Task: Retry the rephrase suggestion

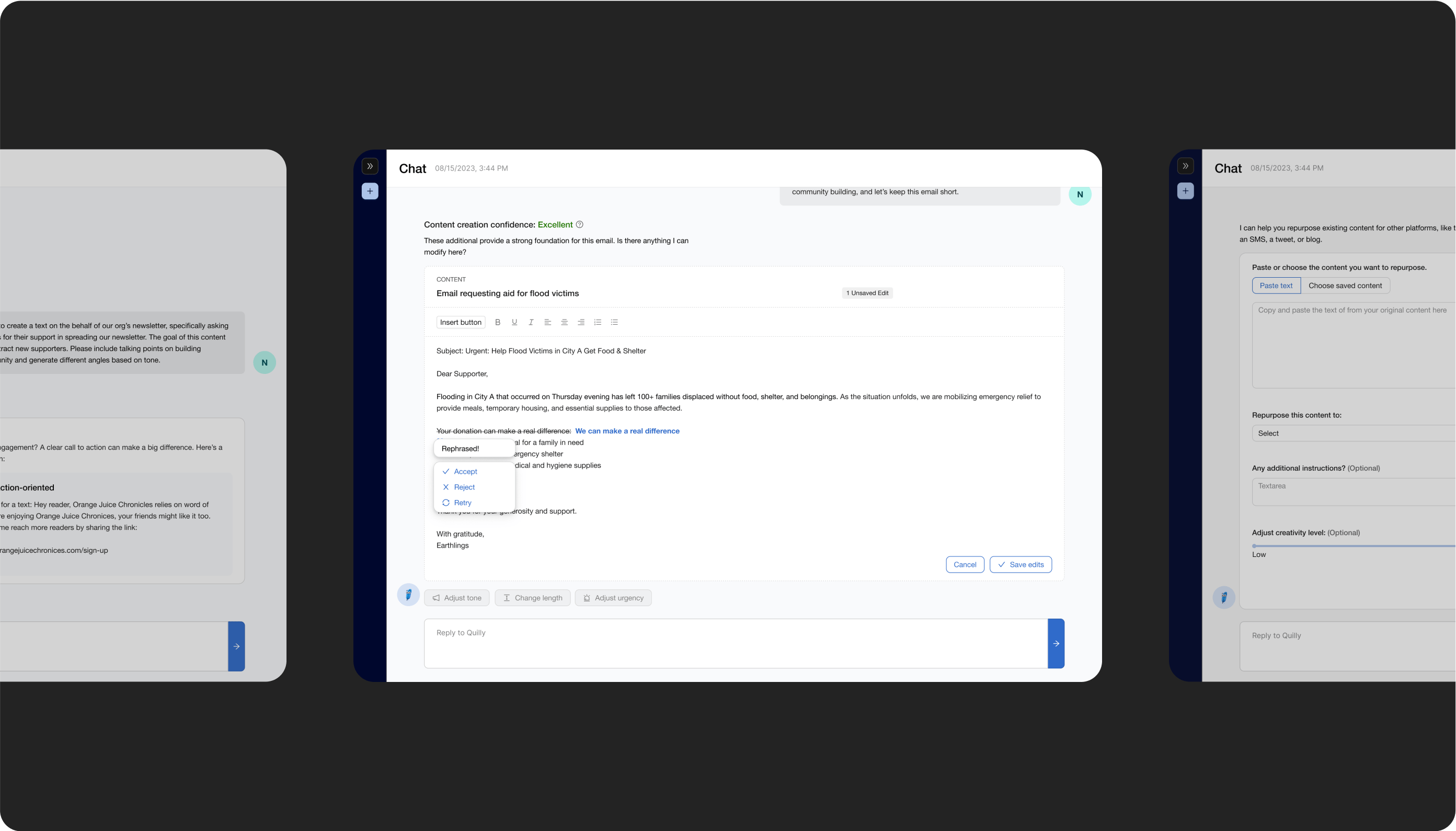Action: tap(462, 503)
